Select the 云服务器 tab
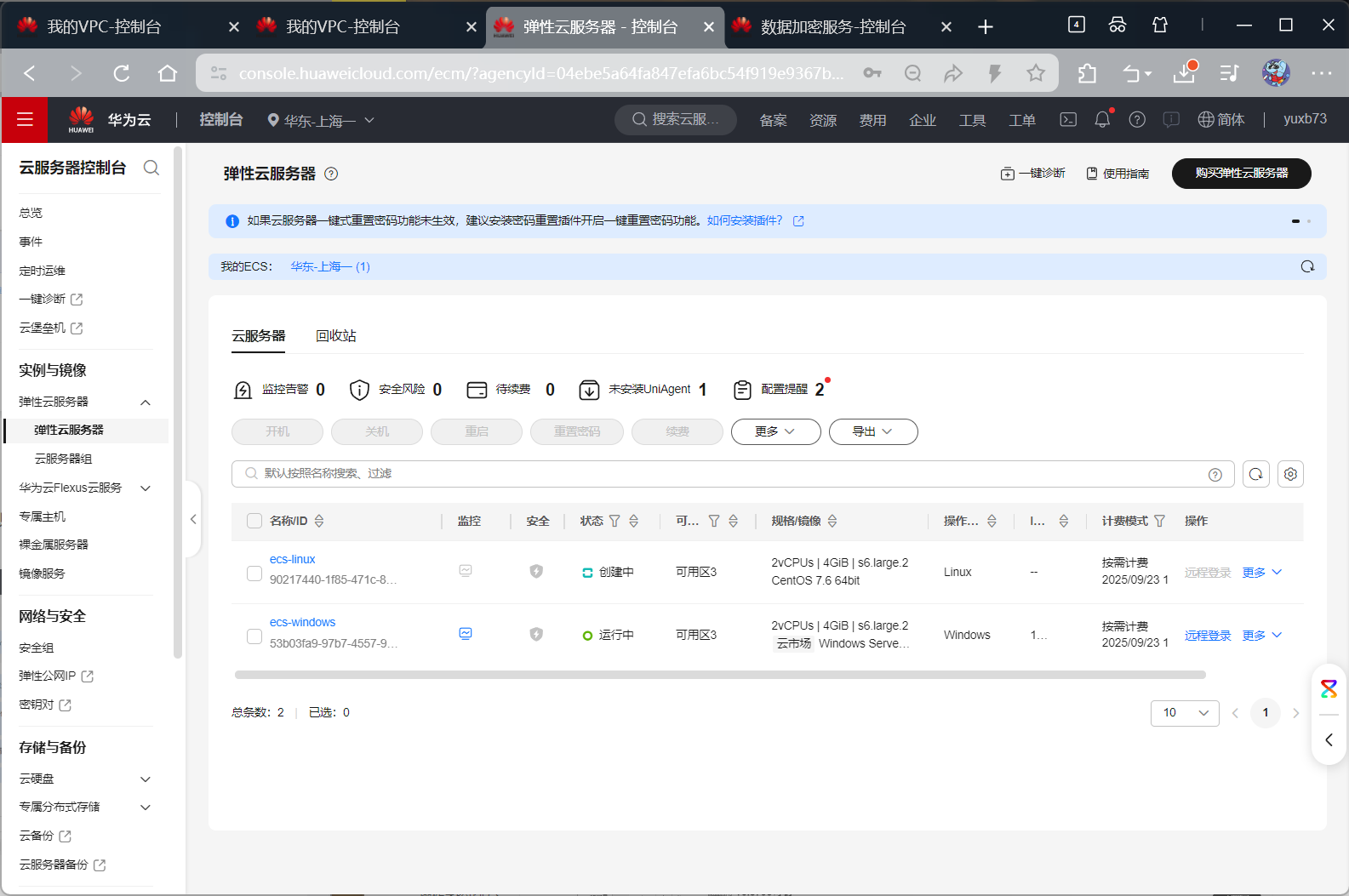 [x=259, y=336]
